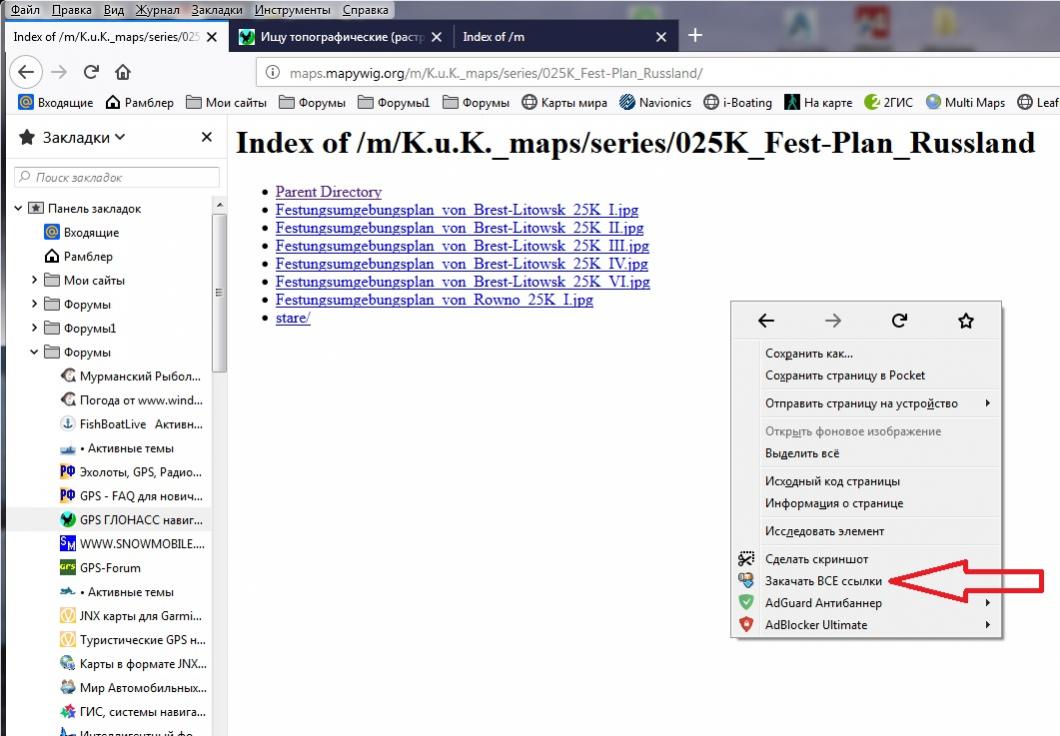Open a new tab with plus button
Viewport: 1060px width, 736px height.
[x=695, y=36]
